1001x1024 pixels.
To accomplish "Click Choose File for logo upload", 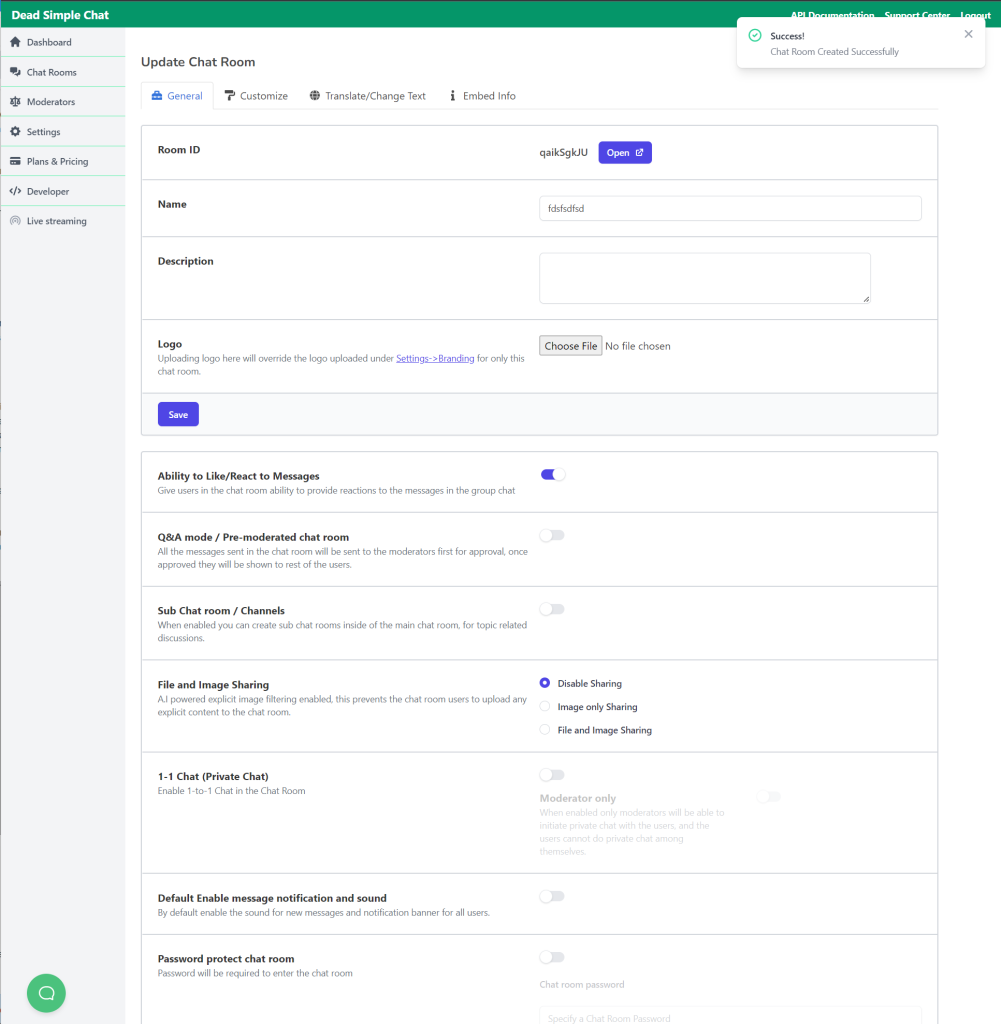I will pos(571,345).
